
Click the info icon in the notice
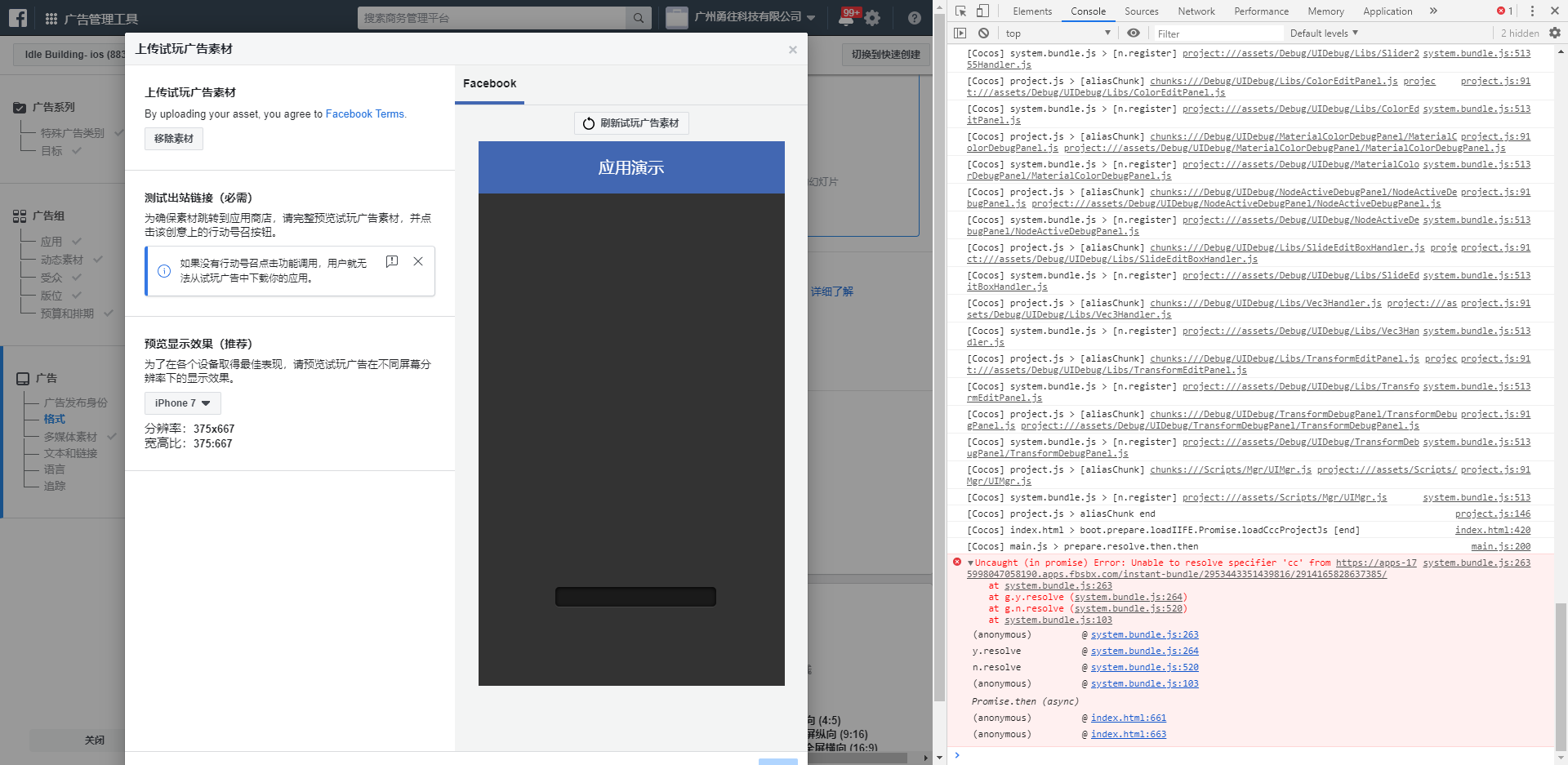(164, 271)
